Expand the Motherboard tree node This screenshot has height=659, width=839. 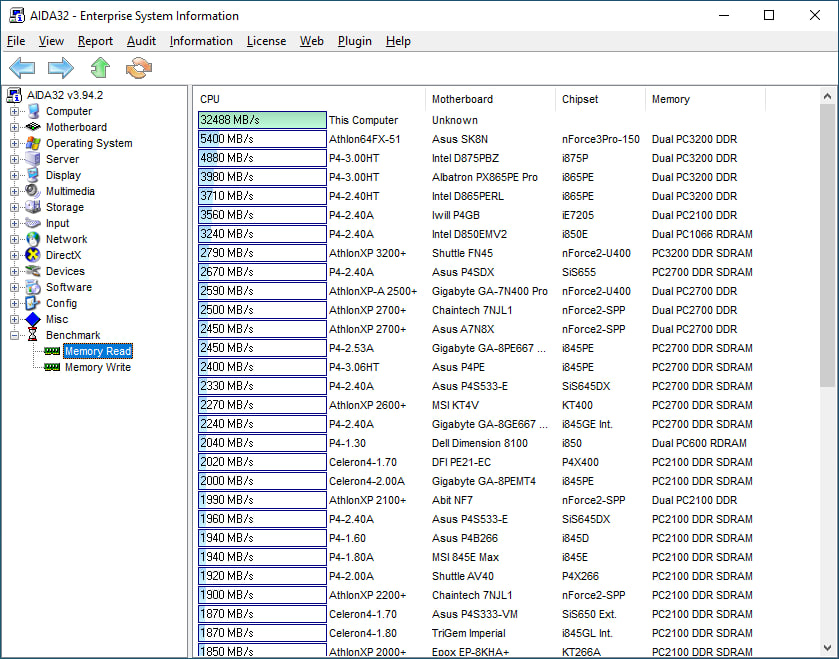(x=15, y=127)
